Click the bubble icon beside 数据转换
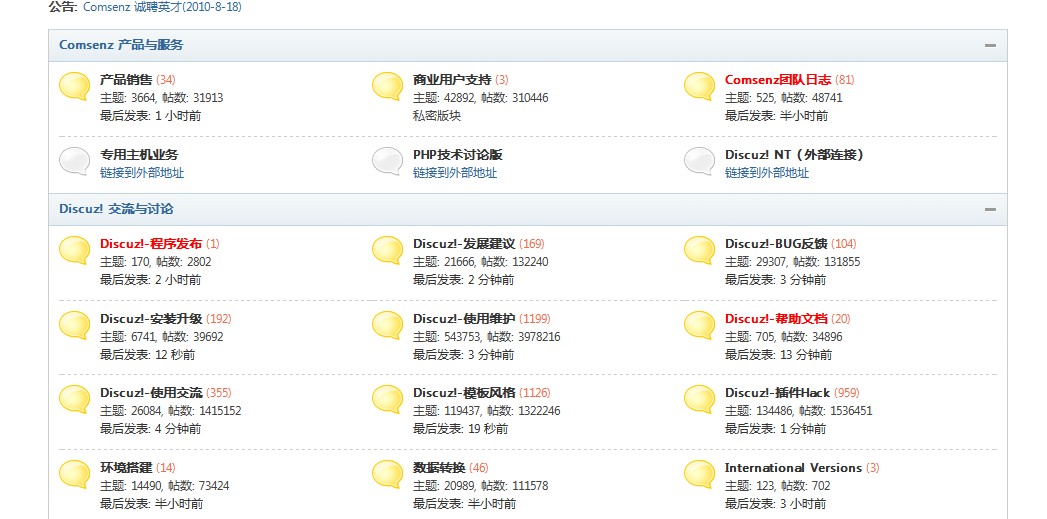The image size is (1047, 519). click(x=387, y=474)
